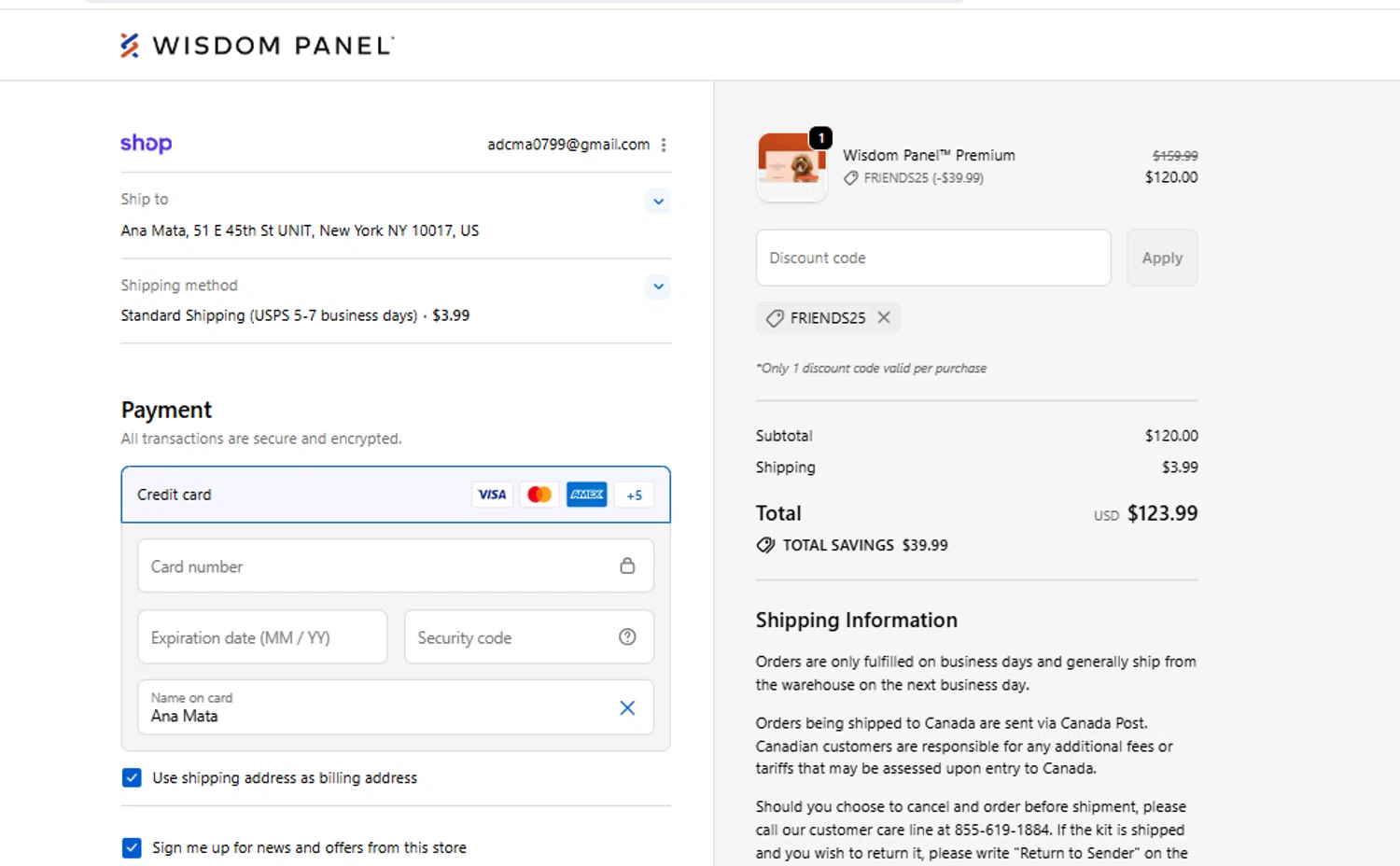The image size is (1400, 866).
Task: Click the Shipping $3.99 amount
Action: [1180, 468]
